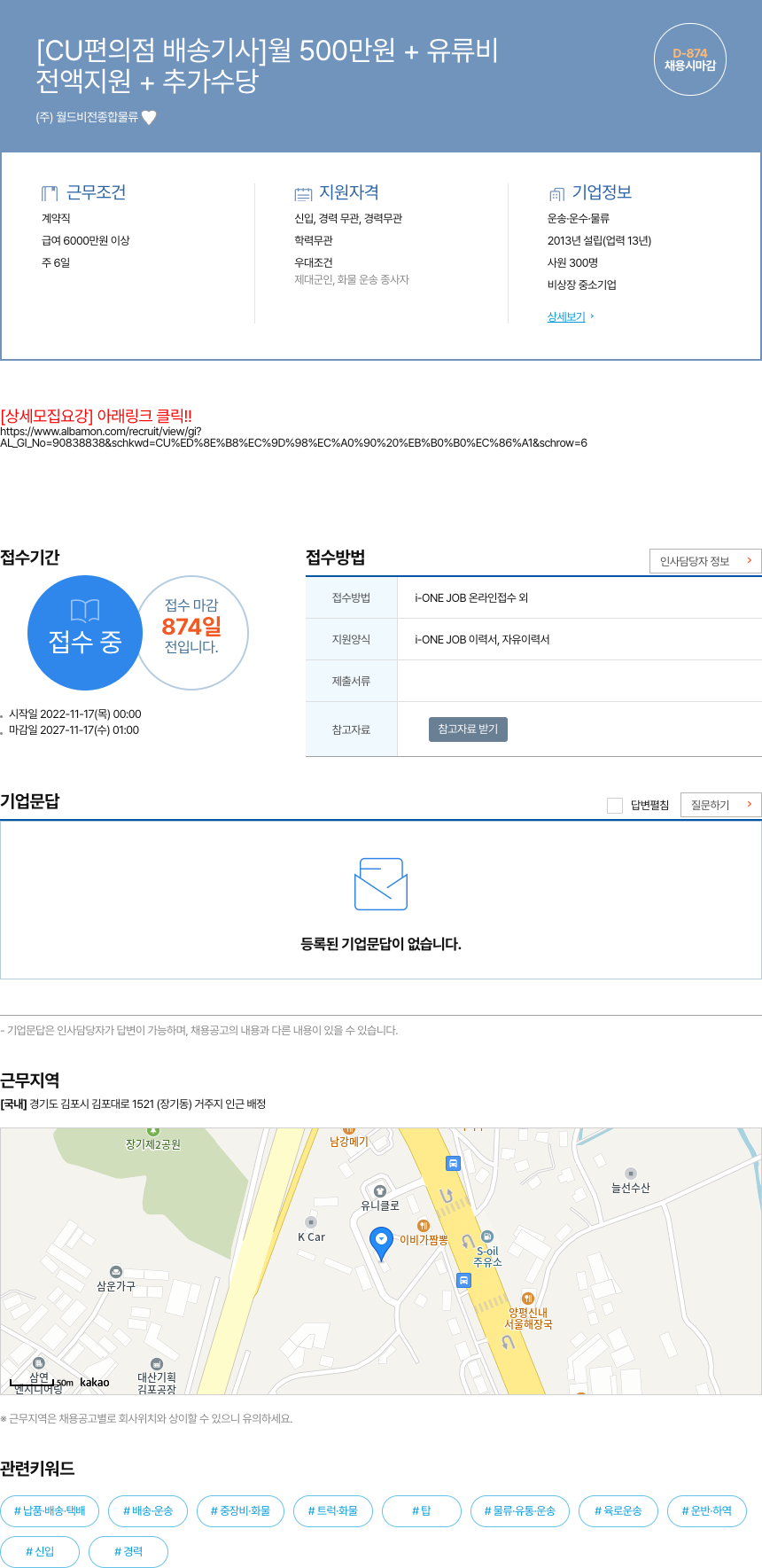The width and height of the screenshot is (762, 1568).
Task: Open 인사담당자 정보 button
Action: tap(705, 561)
